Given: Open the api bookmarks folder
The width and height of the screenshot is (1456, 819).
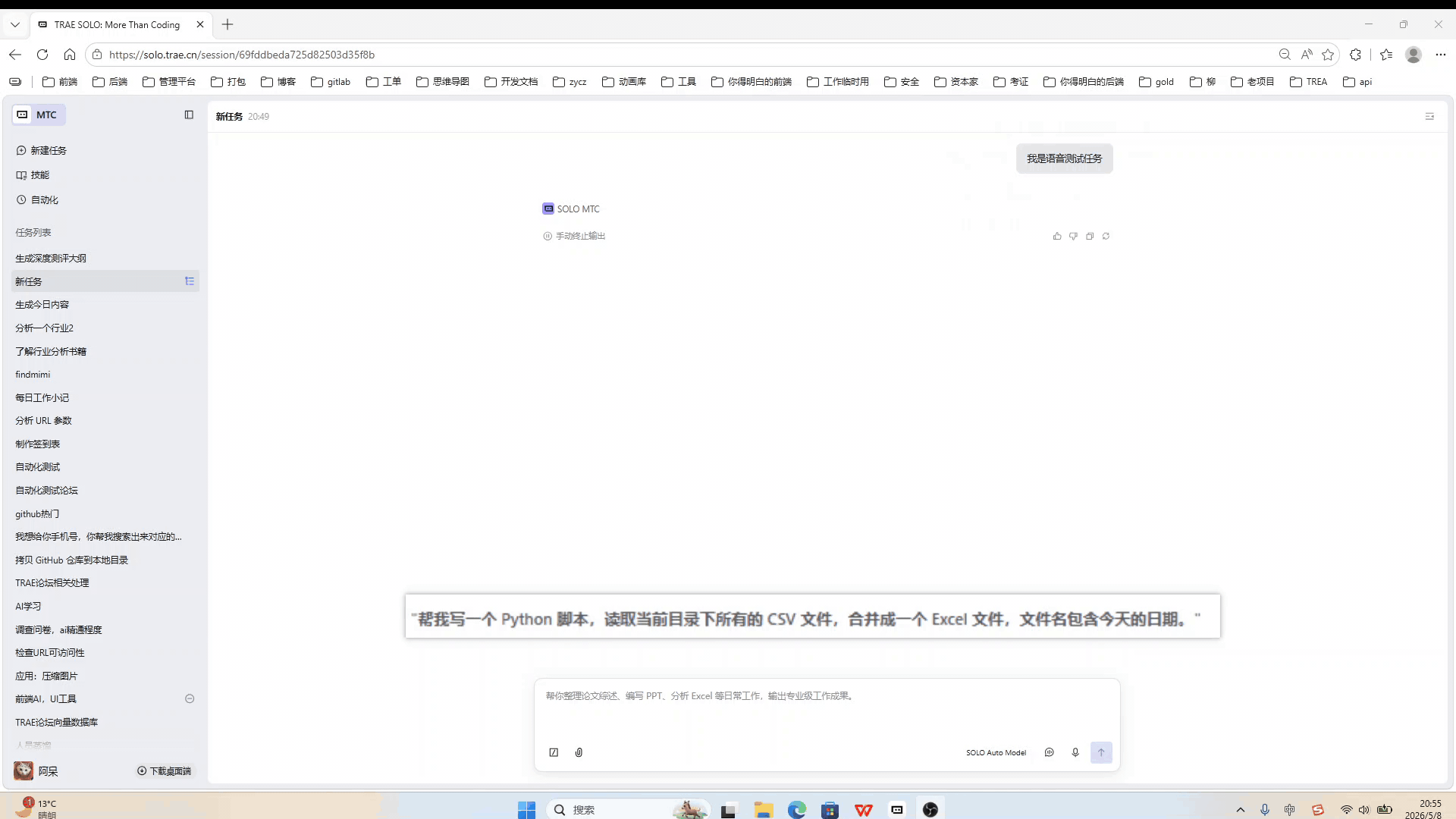Looking at the screenshot, I should pos(1357,82).
